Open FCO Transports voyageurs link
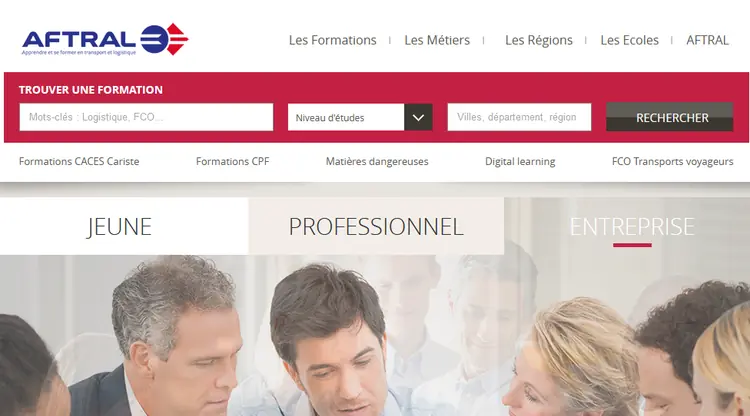This screenshot has height=416, width=750. click(x=673, y=162)
